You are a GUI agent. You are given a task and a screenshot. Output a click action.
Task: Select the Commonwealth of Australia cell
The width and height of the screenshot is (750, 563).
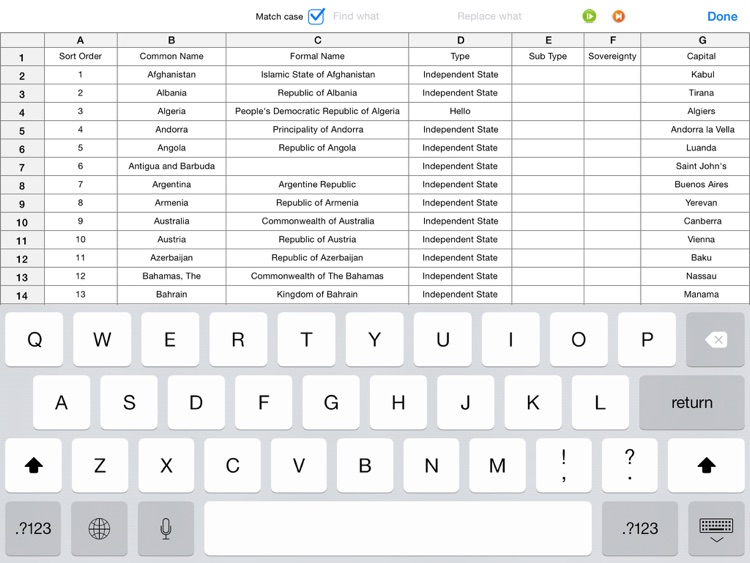pos(317,221)
